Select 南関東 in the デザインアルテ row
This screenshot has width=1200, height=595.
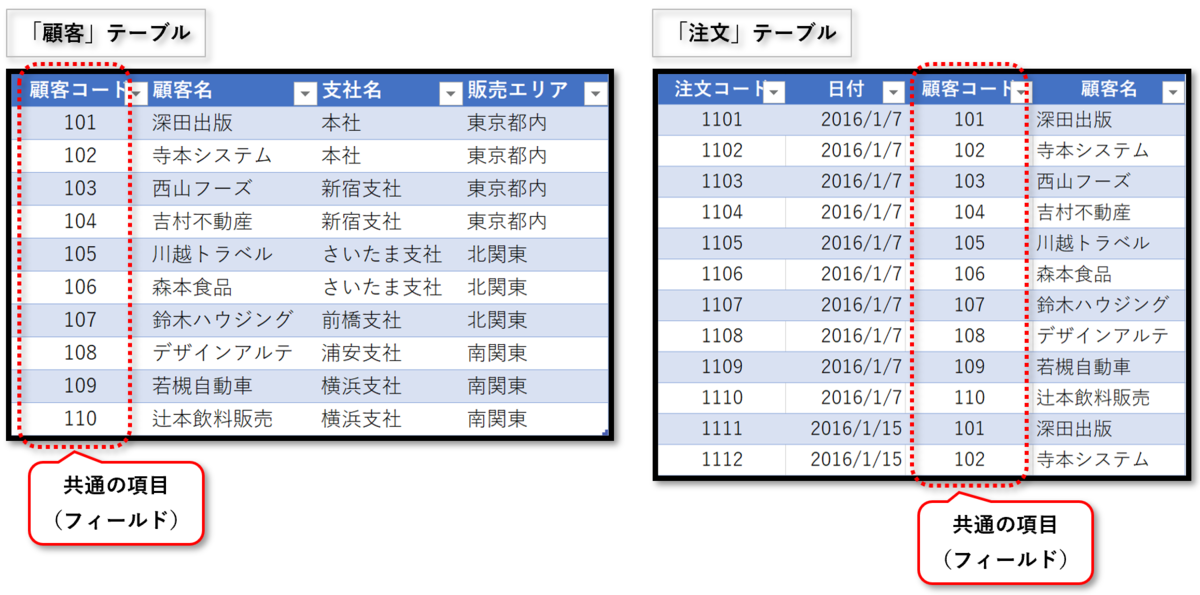point(497,353)
